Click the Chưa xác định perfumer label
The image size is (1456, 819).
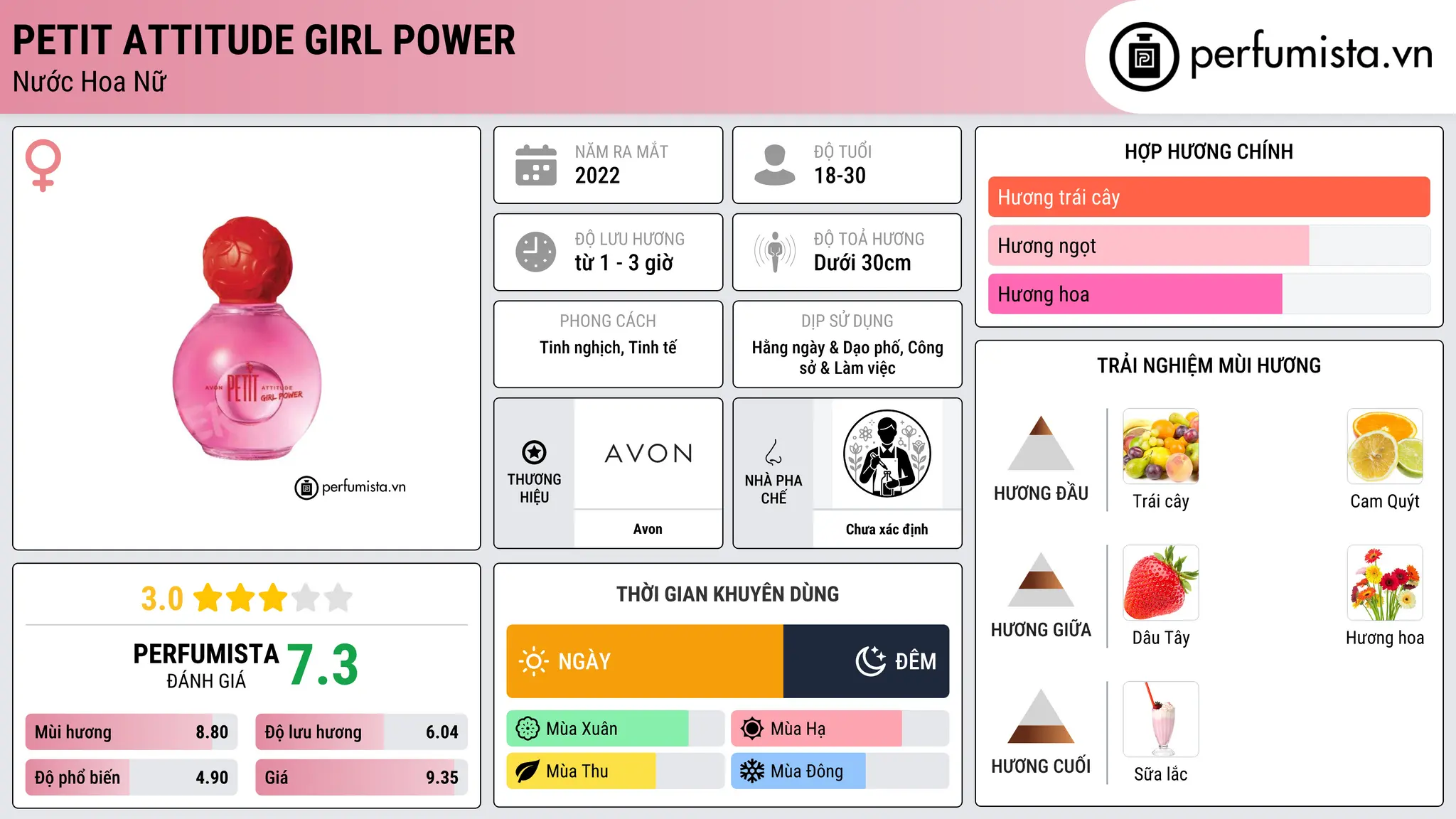pos(887,529)
